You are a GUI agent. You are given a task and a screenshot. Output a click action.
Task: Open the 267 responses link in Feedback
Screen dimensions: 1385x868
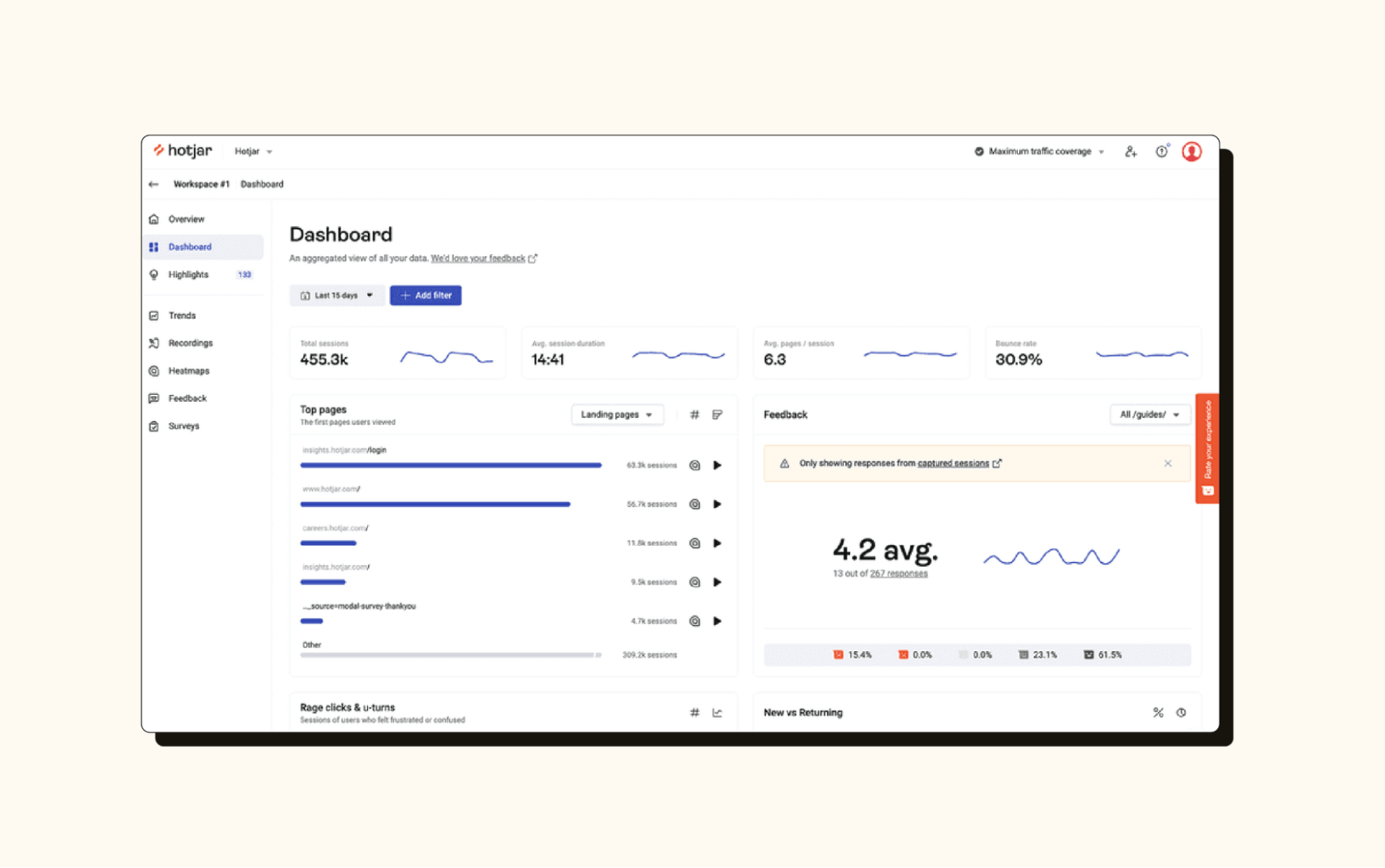coord(898,573)
